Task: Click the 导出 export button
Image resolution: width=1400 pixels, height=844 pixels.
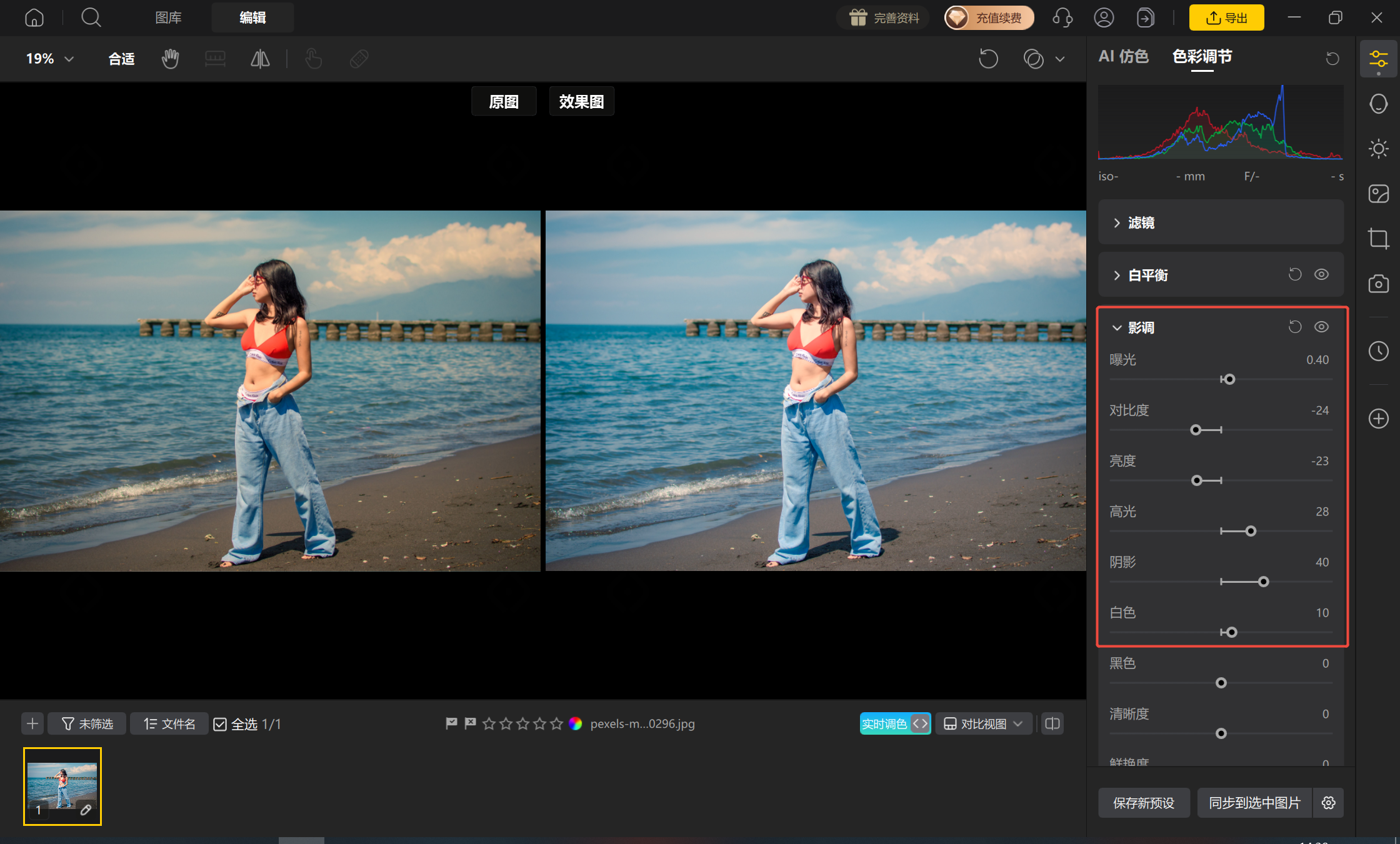Action: pyautogui.click(x=1226, y=17)
